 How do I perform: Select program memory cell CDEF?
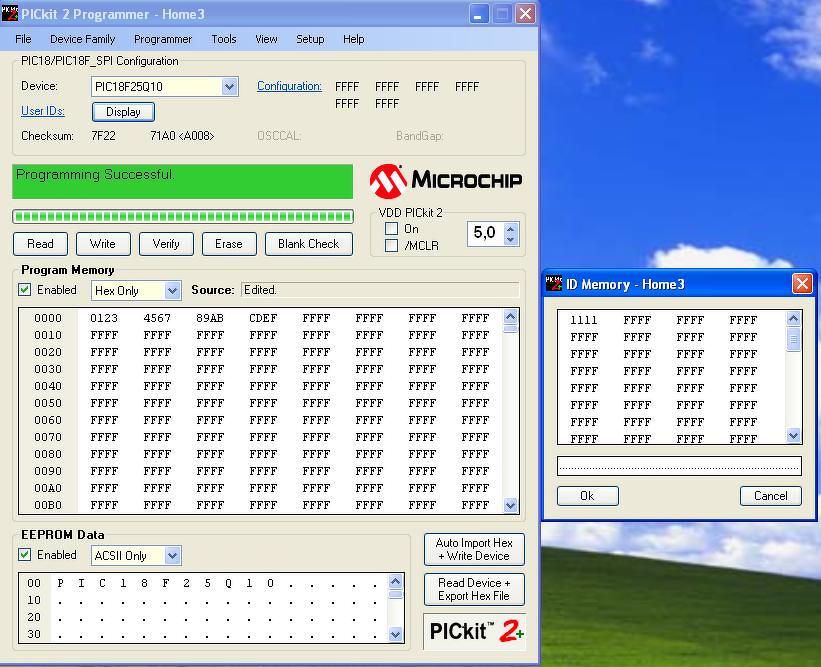tap(263, 318)
